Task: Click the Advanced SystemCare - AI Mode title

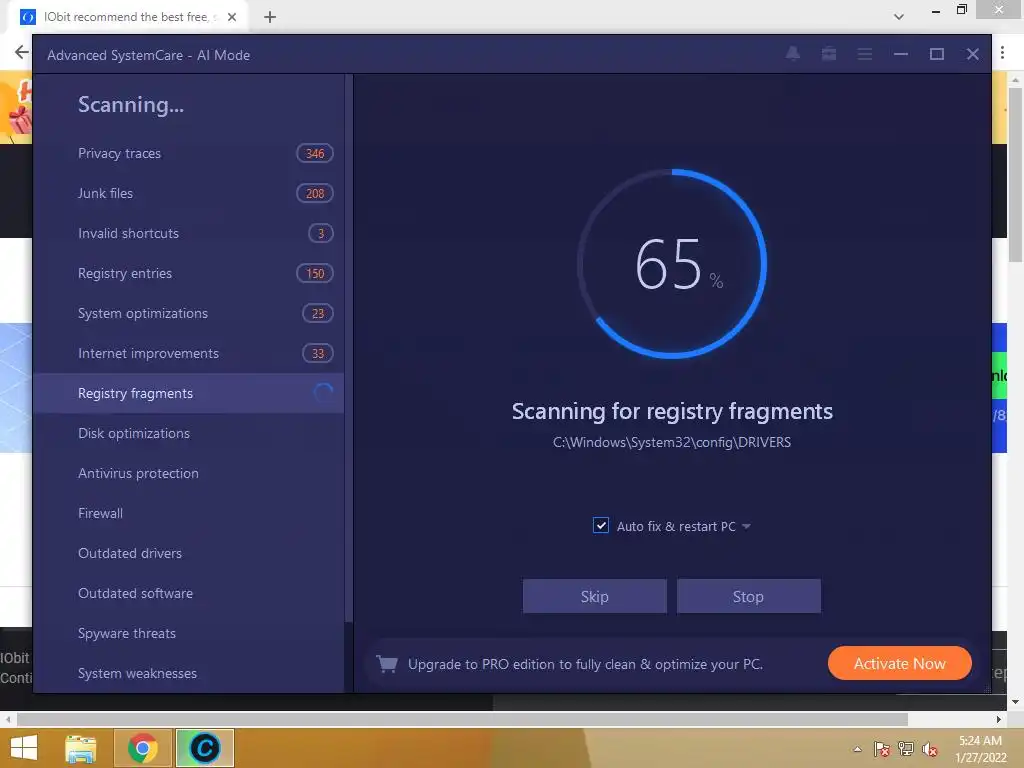Action: (148, 55)
